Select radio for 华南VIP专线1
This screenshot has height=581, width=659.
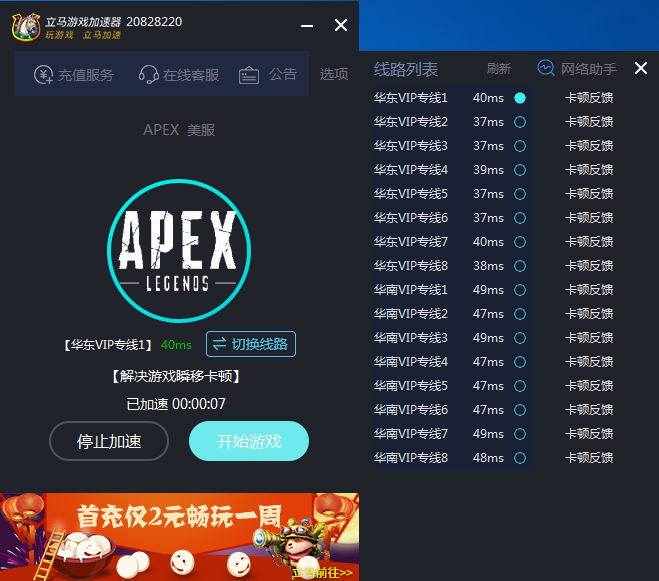tap(520, 290)
